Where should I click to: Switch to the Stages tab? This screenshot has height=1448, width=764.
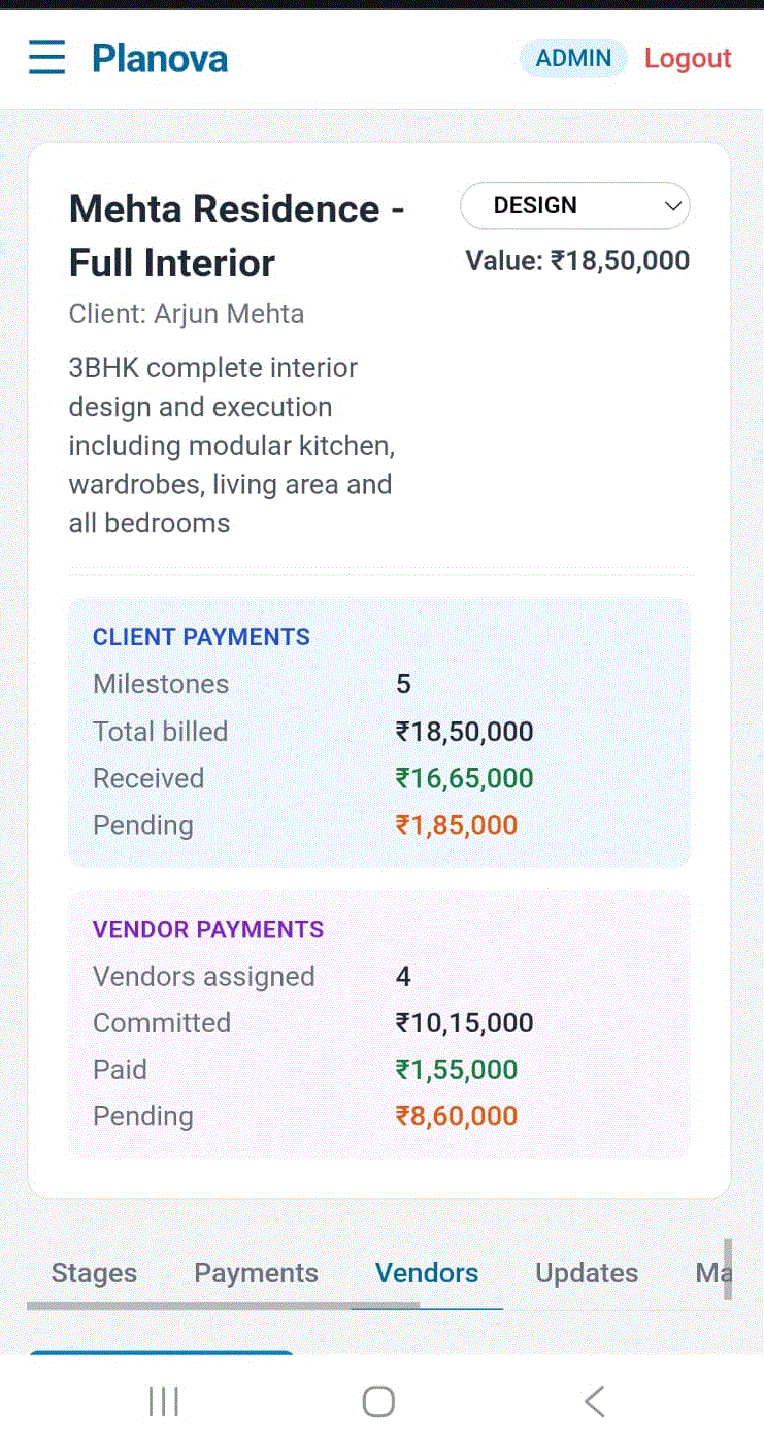pyautogui.click(x=94, y=1273)
